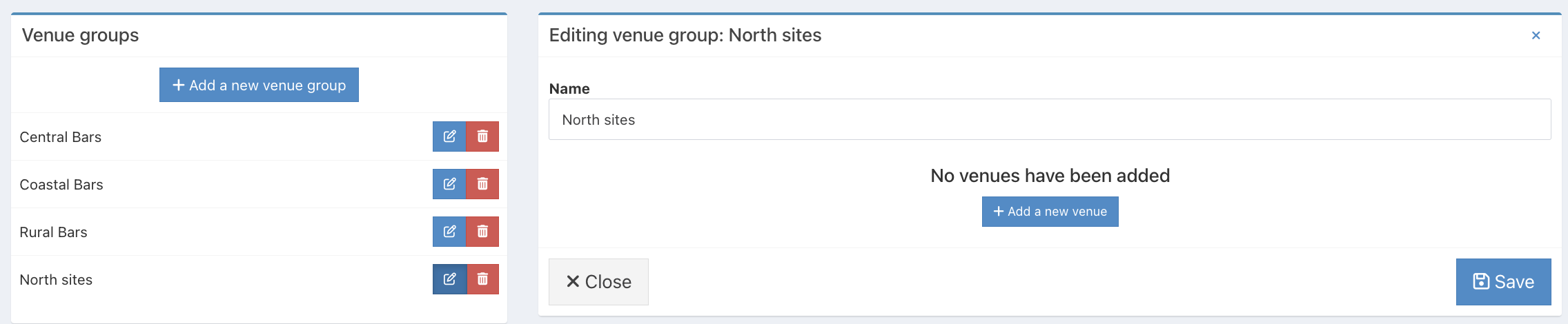Open edit for Coastal Bars

[x=449, y=184]
